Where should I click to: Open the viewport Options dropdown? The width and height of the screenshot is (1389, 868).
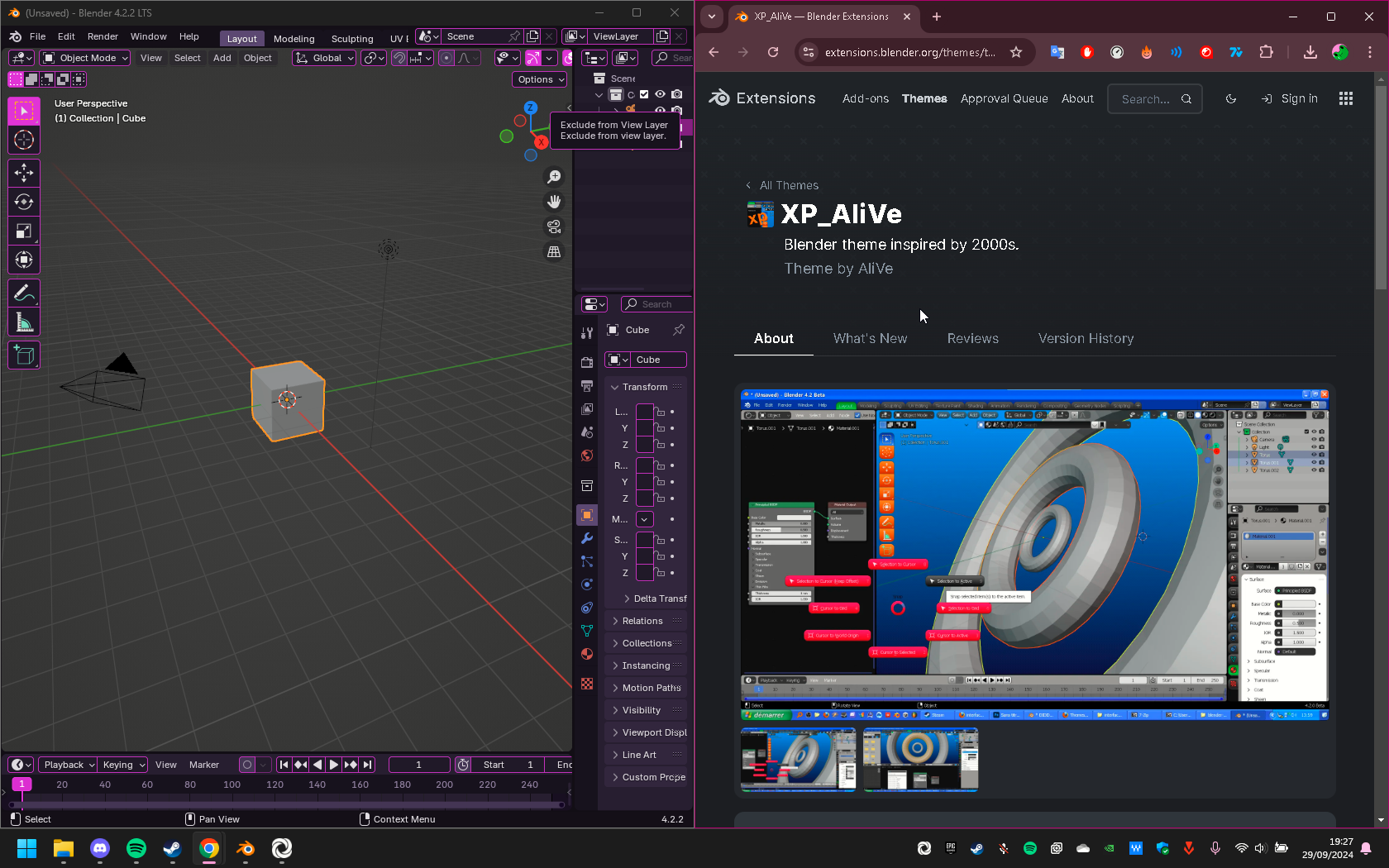click(x=540, y=79)
